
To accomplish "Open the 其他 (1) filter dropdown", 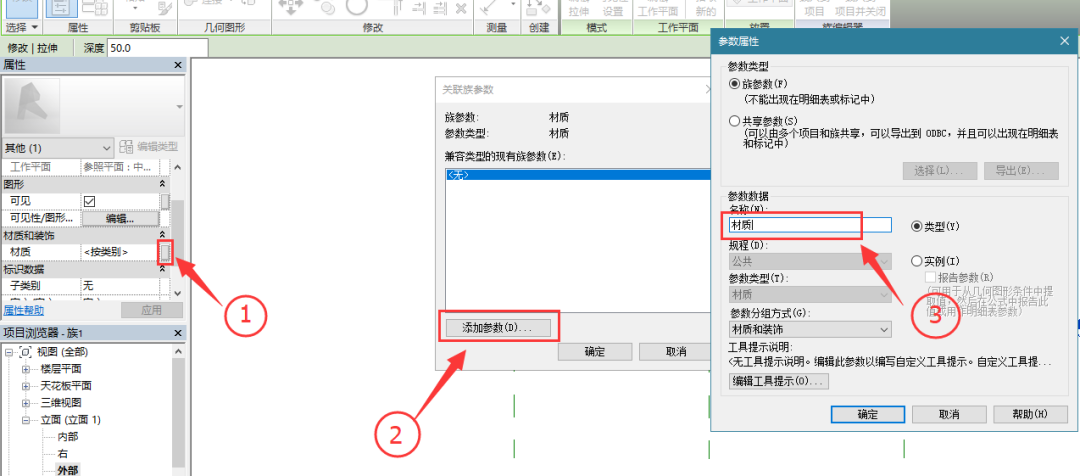I will (x=58, y=147).
